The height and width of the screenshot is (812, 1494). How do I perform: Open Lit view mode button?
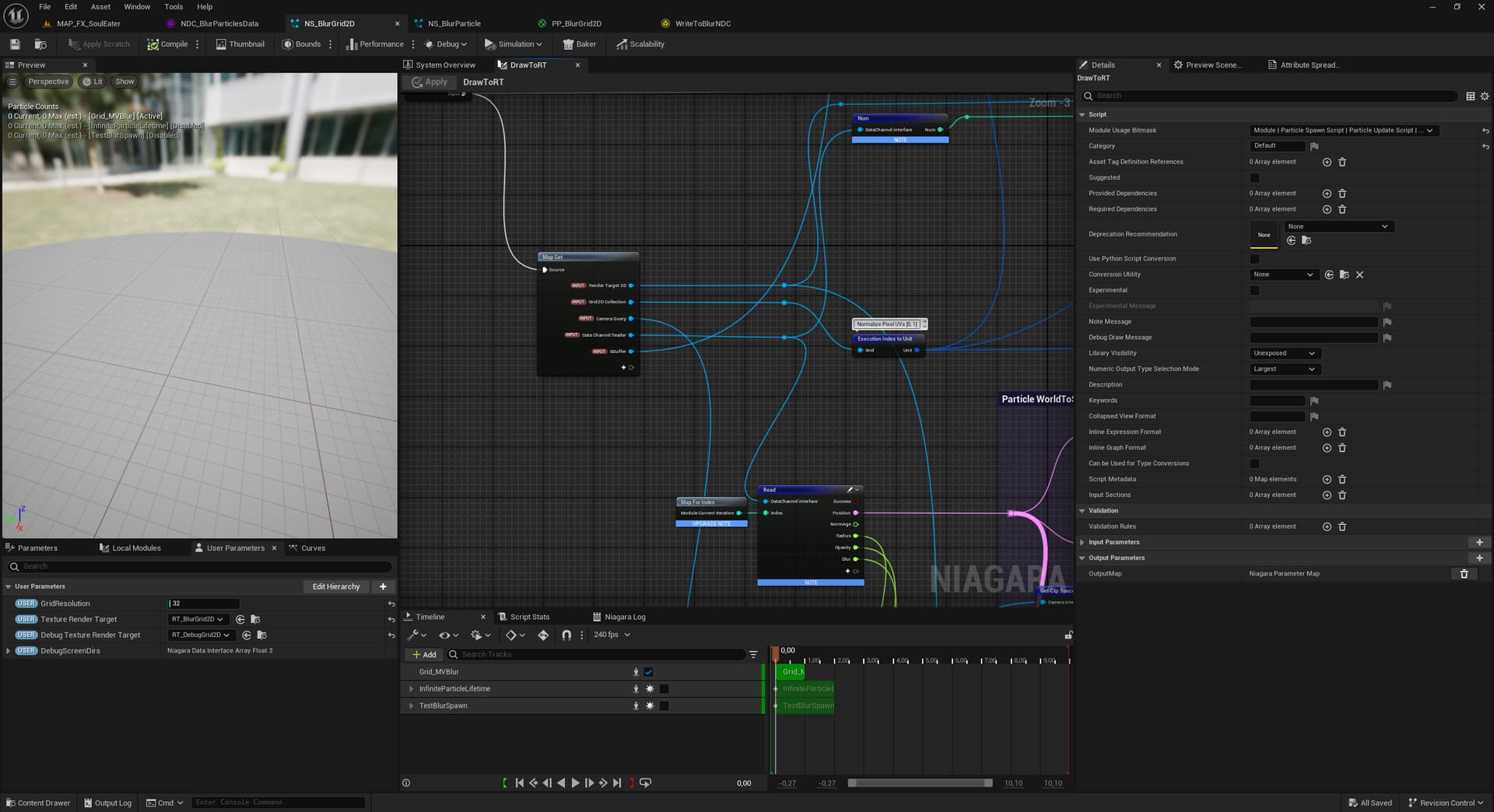coord(93,82)
